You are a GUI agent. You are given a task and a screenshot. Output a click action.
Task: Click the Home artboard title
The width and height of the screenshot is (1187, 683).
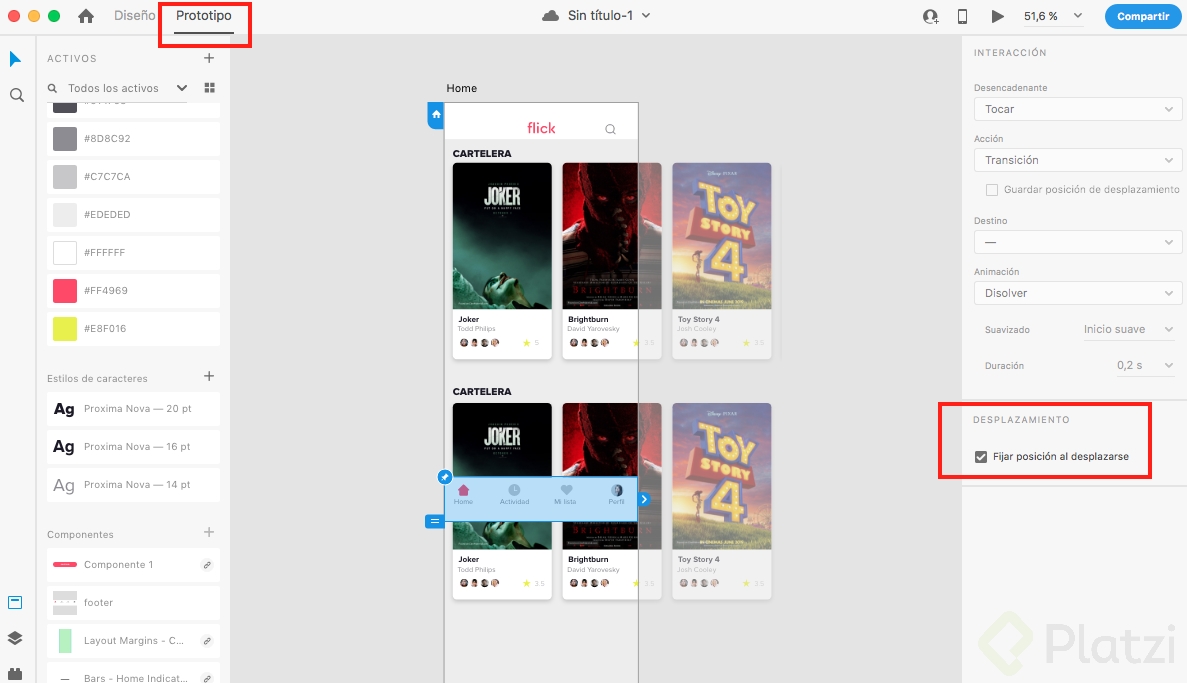tap(461, 89)
